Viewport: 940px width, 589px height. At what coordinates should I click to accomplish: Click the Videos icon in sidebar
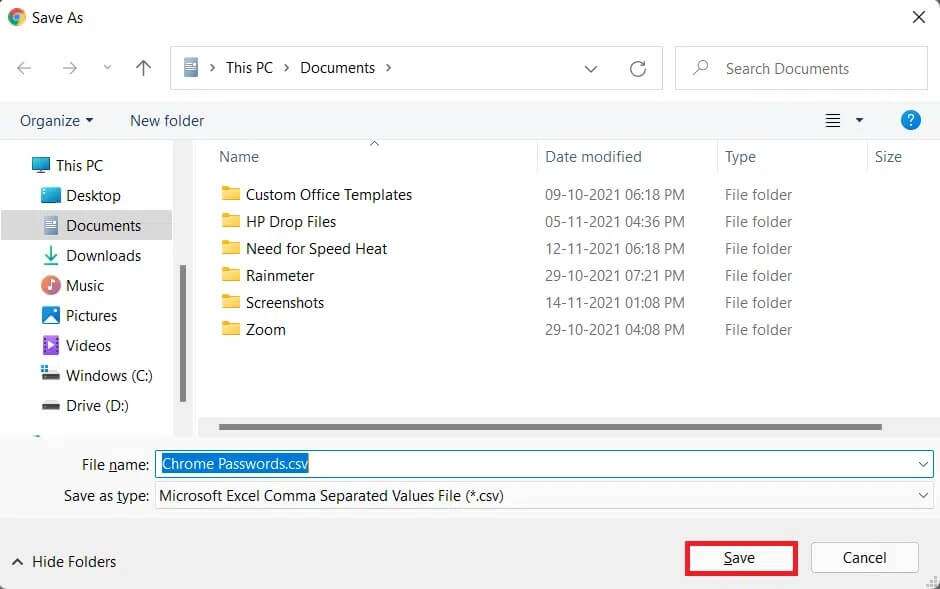[51, 345]
